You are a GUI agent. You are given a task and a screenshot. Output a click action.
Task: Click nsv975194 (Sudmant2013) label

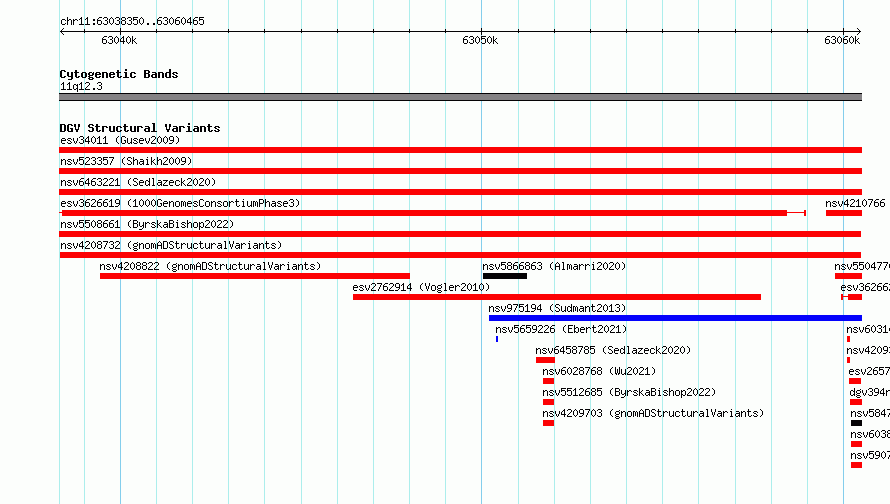click(557, 308)
